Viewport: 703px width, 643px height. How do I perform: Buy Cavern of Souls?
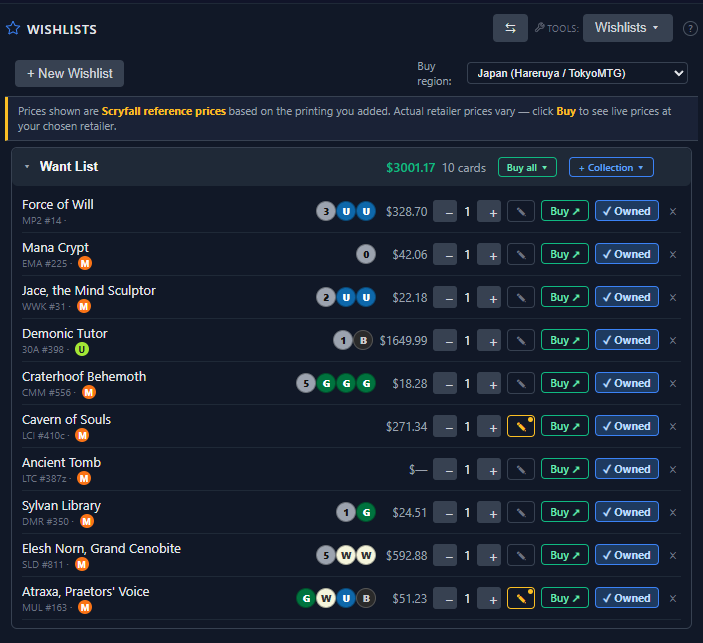pyautogui.click(x=564, y=426)
